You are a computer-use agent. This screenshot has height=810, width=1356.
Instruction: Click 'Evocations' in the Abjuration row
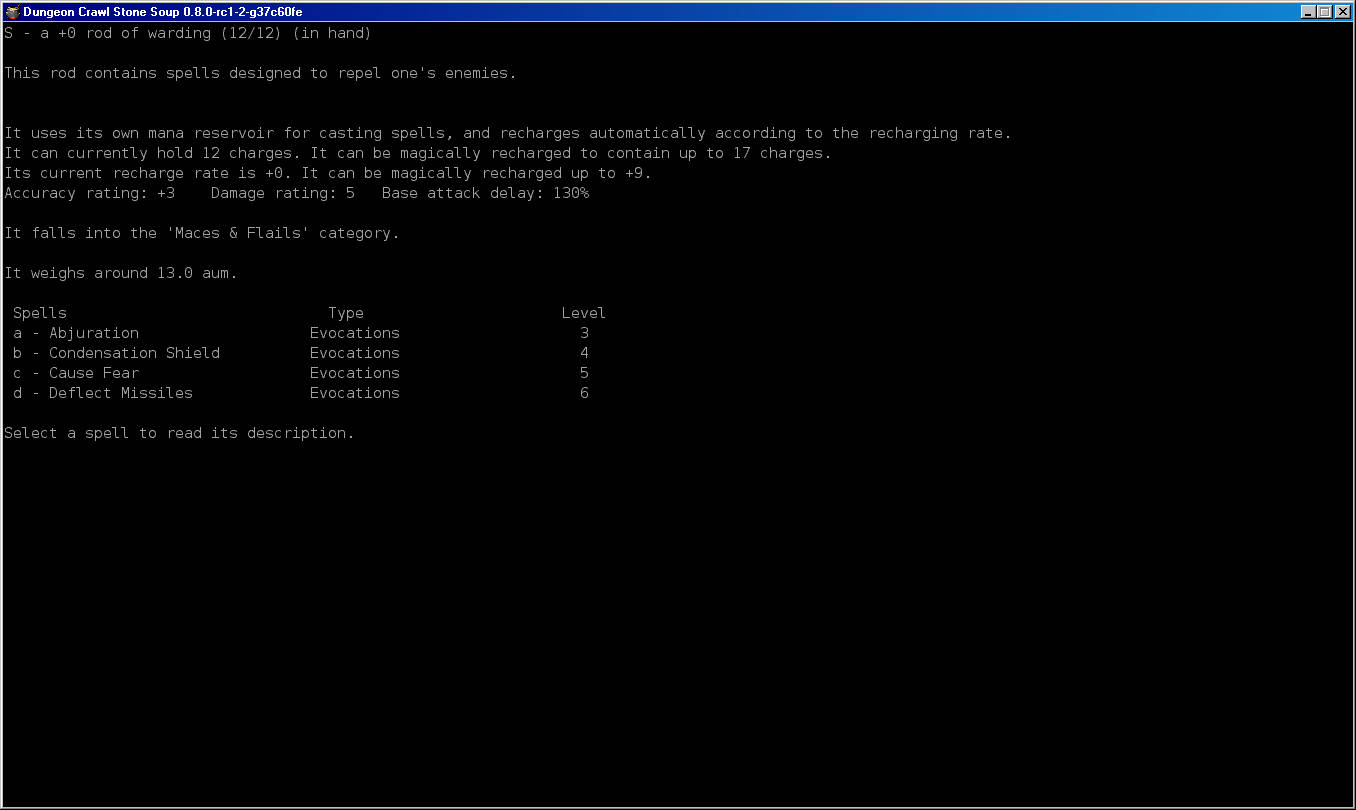[355, 333]
